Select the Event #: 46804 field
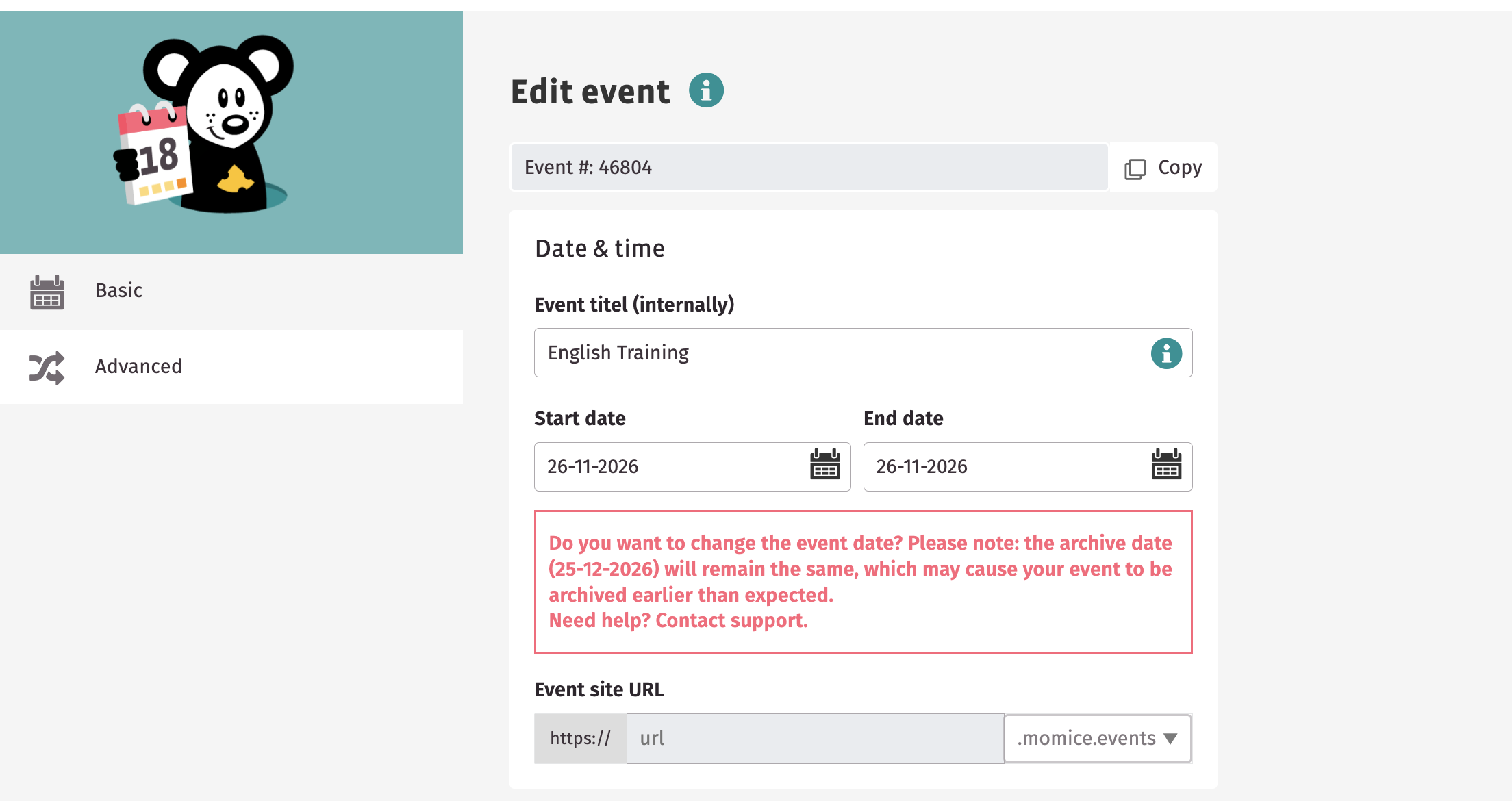The width and height of the screenshot is (1512, 801). [808, 167]
